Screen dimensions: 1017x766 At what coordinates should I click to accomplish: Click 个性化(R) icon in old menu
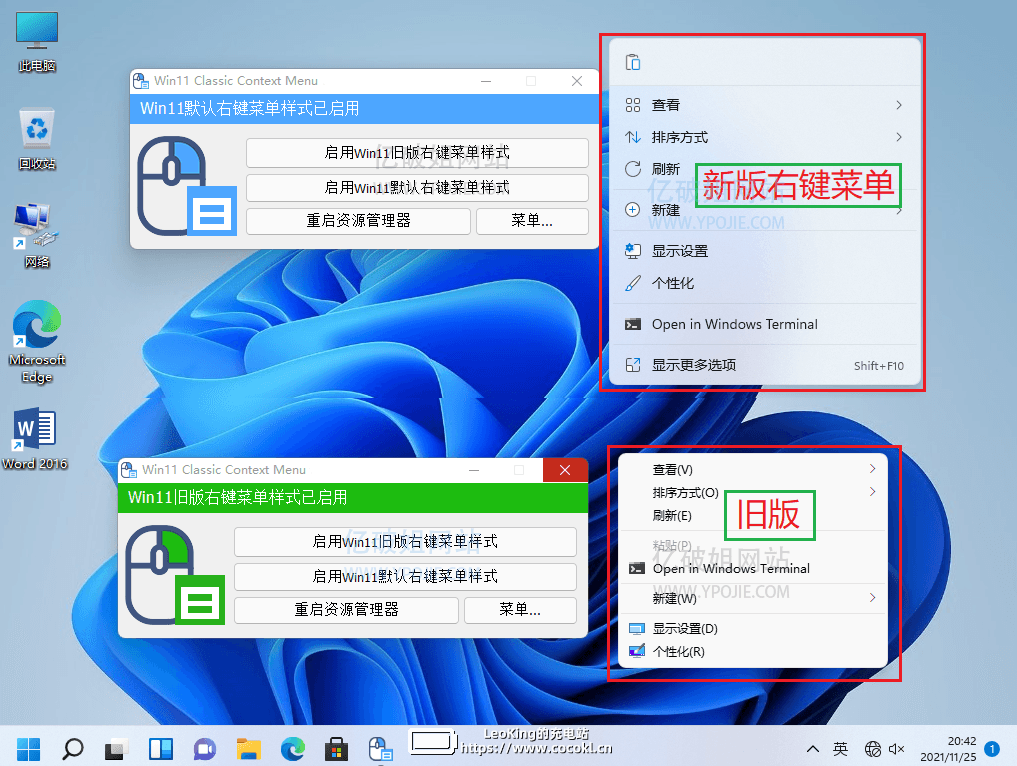[x=637, y=651]
